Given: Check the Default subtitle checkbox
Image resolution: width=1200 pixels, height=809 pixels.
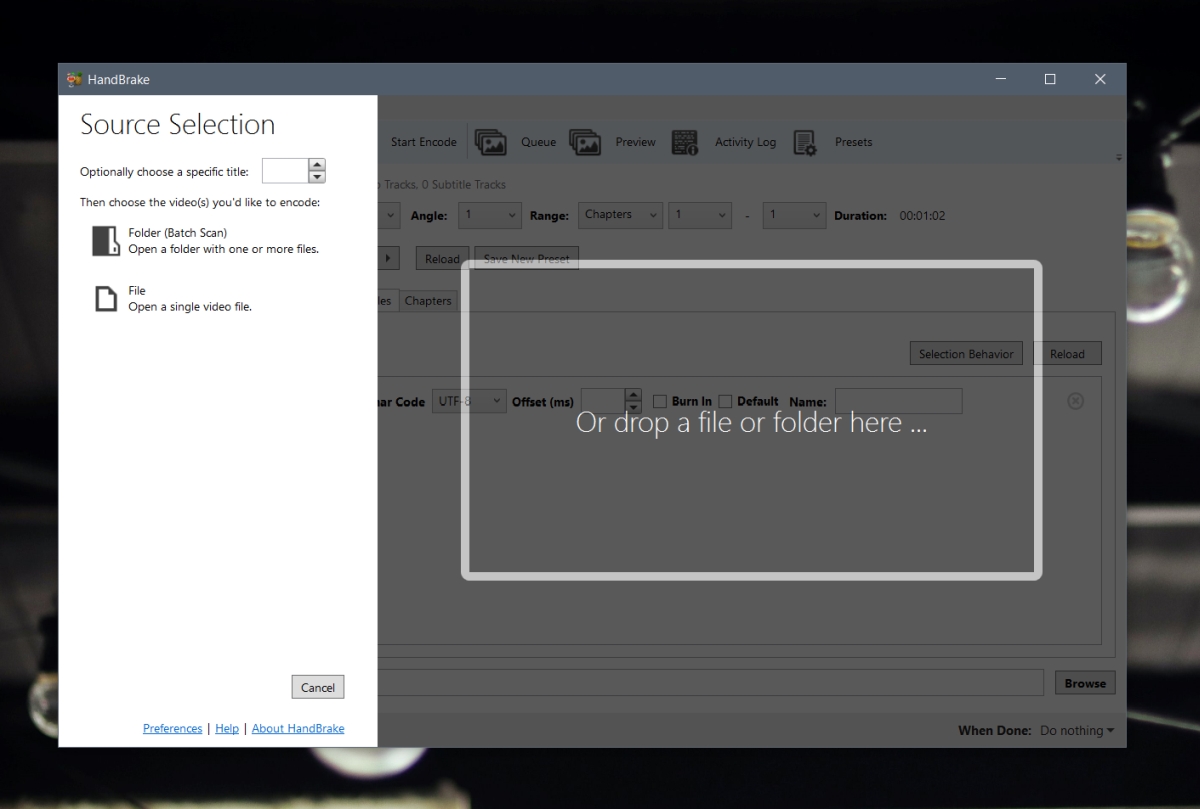Looking at the screenshot, I should click(x=725, y=400).
